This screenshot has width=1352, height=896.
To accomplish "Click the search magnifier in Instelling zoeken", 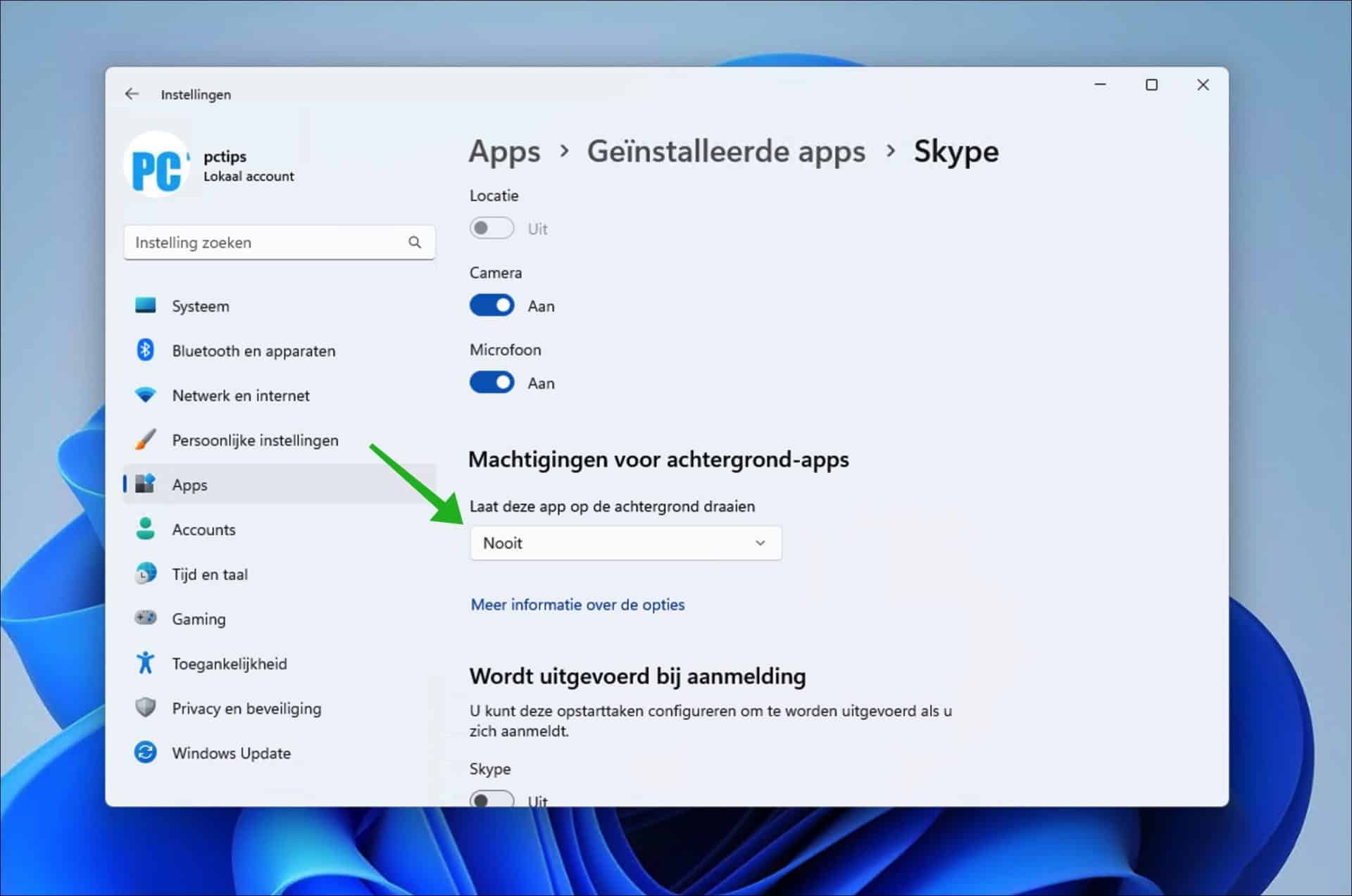I will tap(415, 242).
